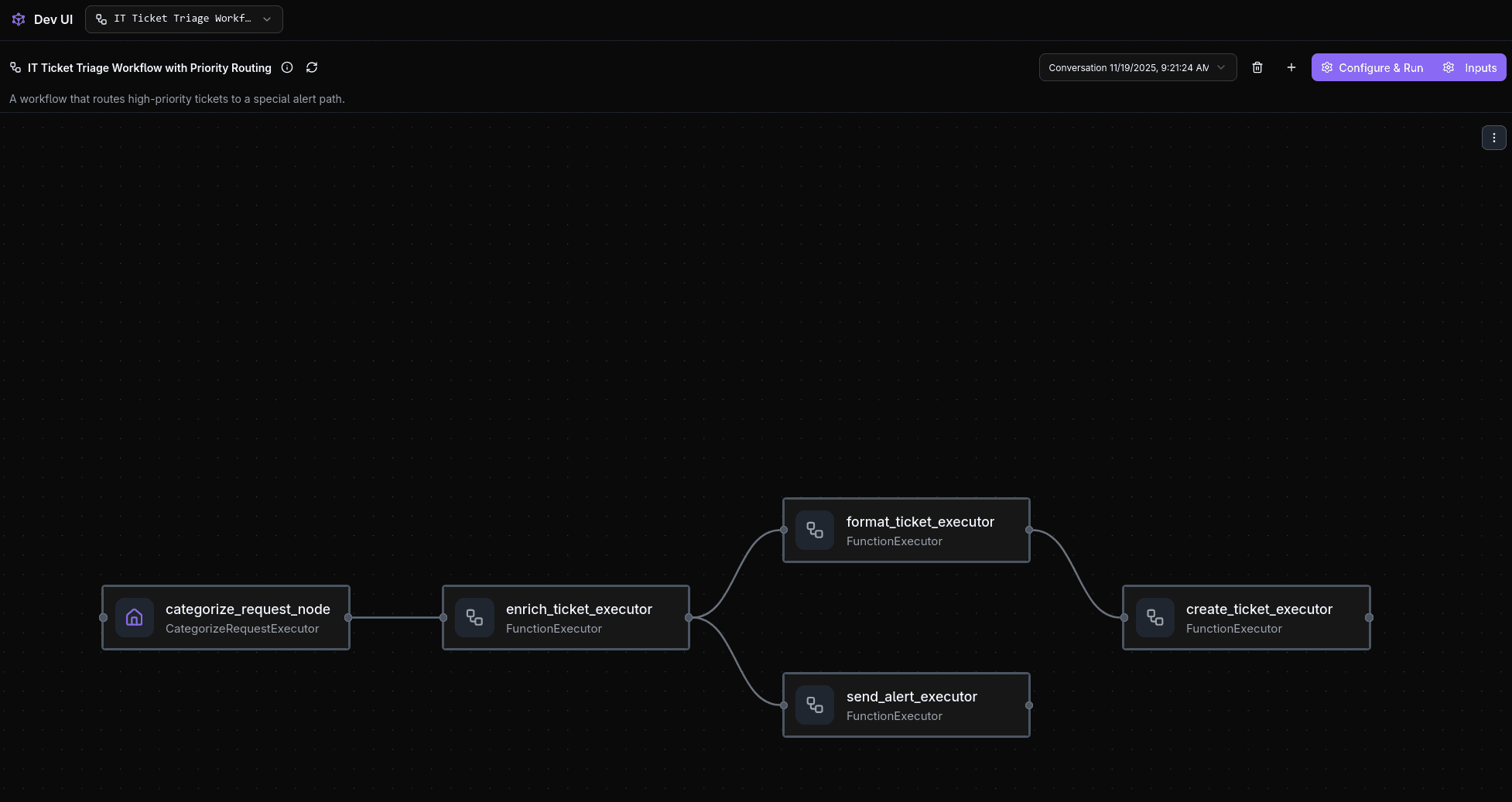Click the FunctionExecutor icon on enrich_ticket_executor
Screen dimensions: 1512x802
474,618
